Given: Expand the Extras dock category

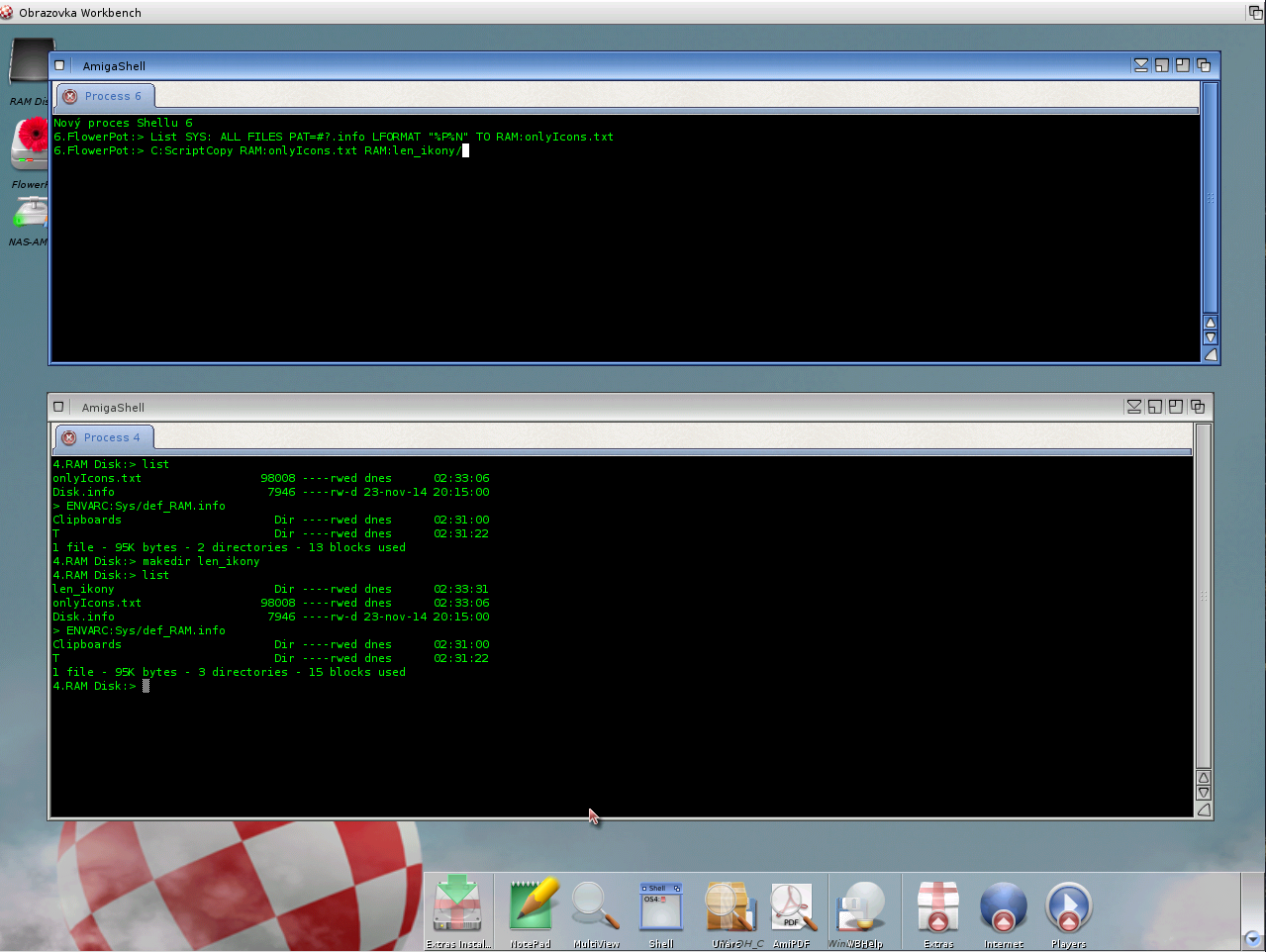Looking at the screenshot, I should point(937,907).
